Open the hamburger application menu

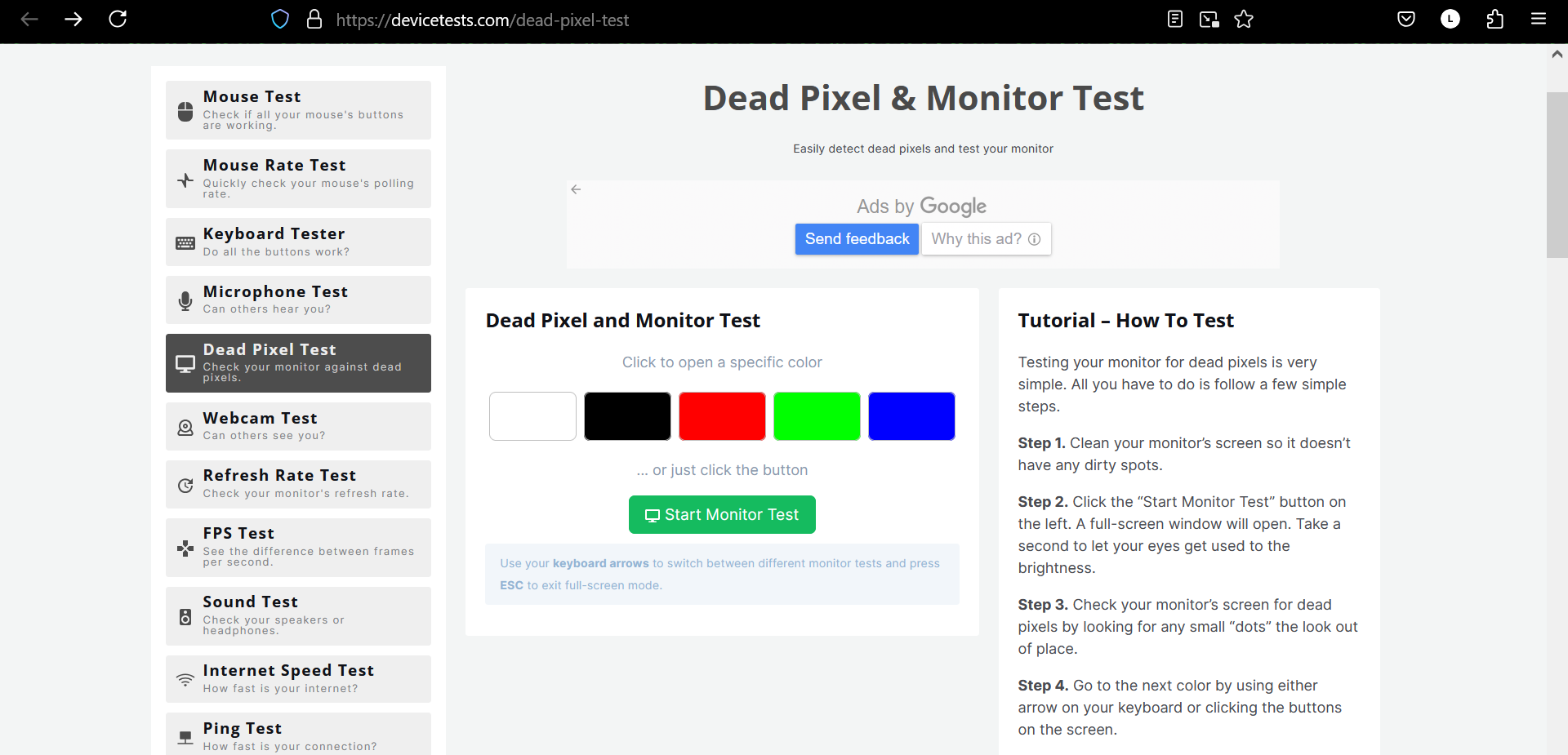coord(1539,19)
